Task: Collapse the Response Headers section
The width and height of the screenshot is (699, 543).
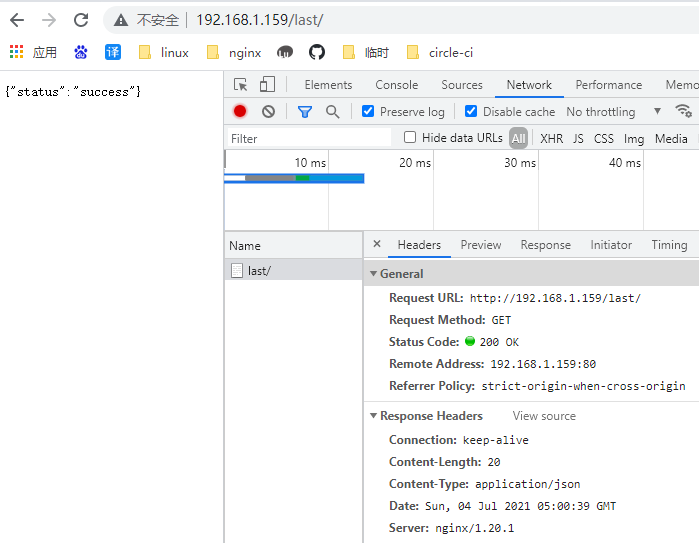Action: (374, 416)
